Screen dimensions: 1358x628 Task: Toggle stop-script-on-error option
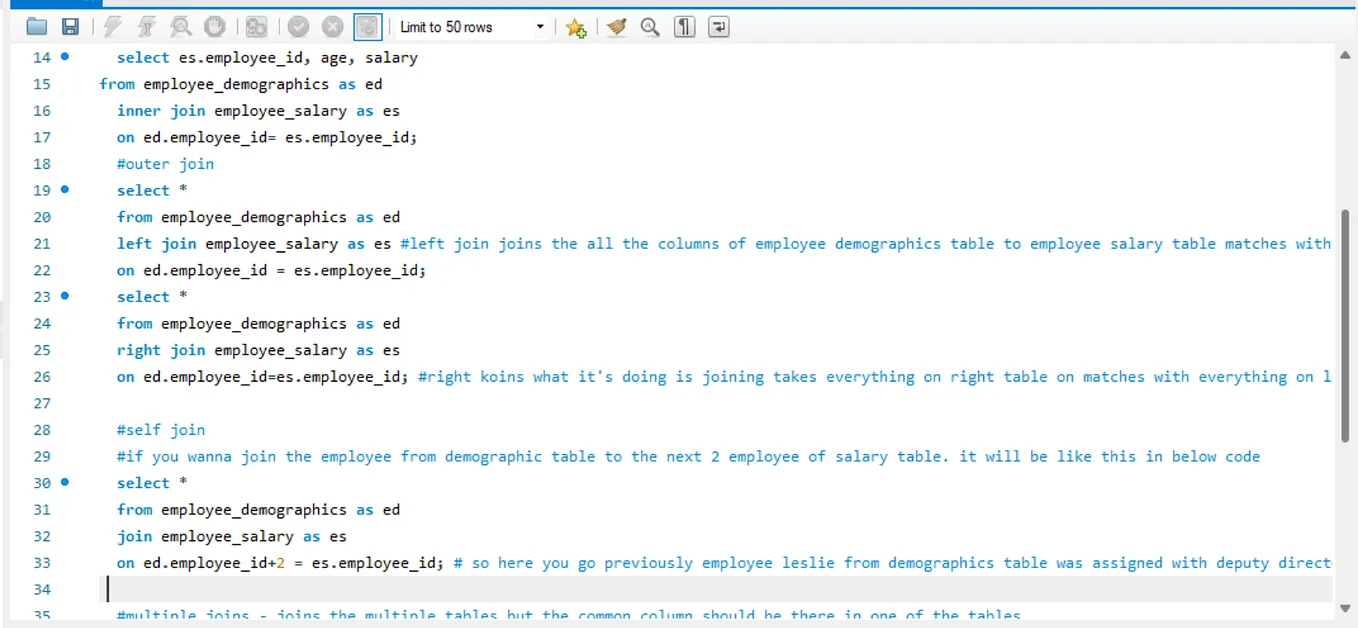tap(256, 26)
